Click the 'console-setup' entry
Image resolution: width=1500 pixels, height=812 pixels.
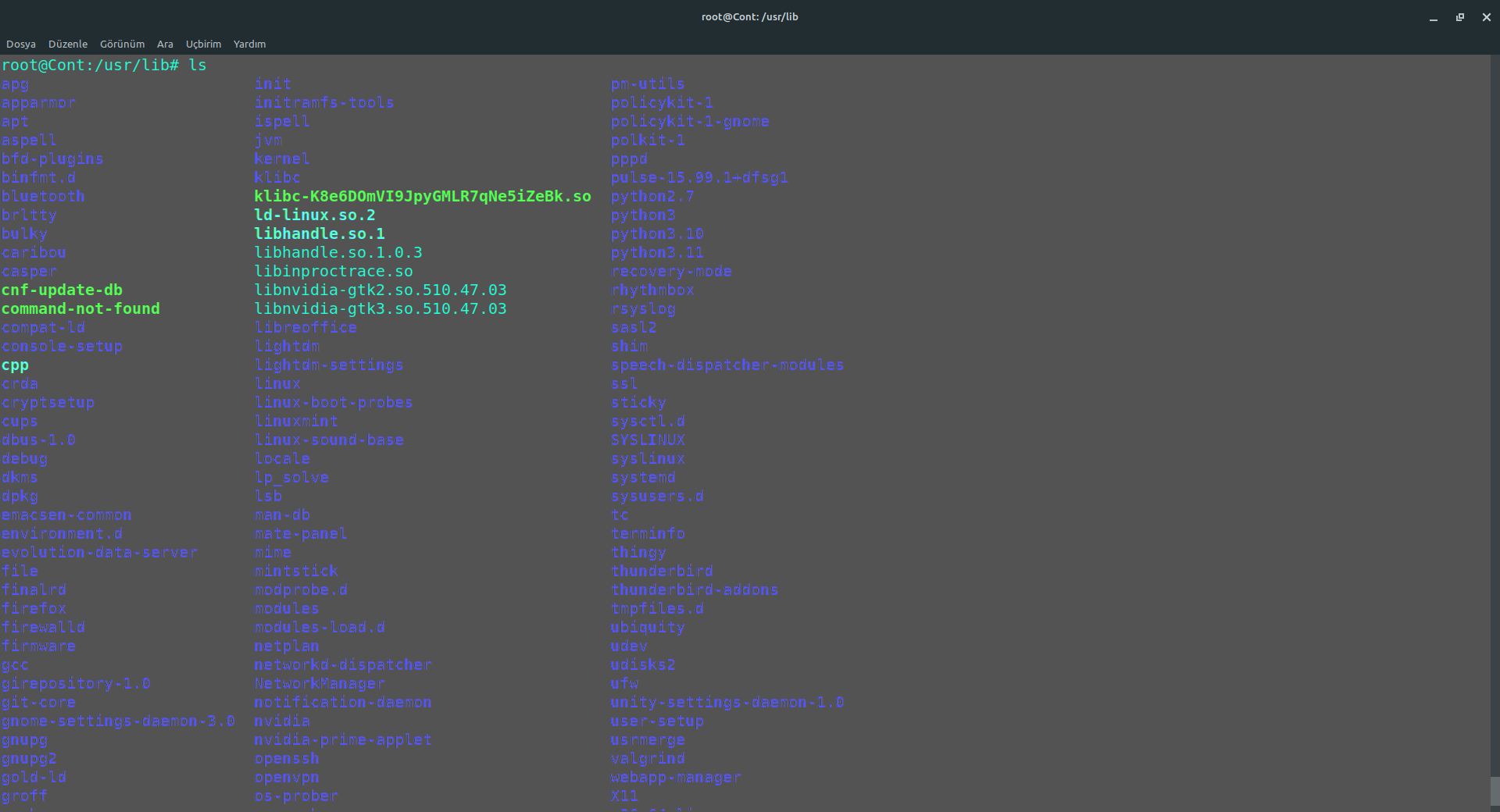tap(62, 347)
